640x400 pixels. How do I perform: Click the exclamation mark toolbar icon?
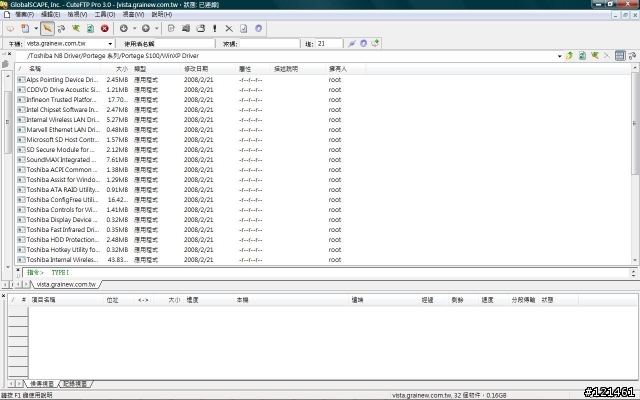215,29
